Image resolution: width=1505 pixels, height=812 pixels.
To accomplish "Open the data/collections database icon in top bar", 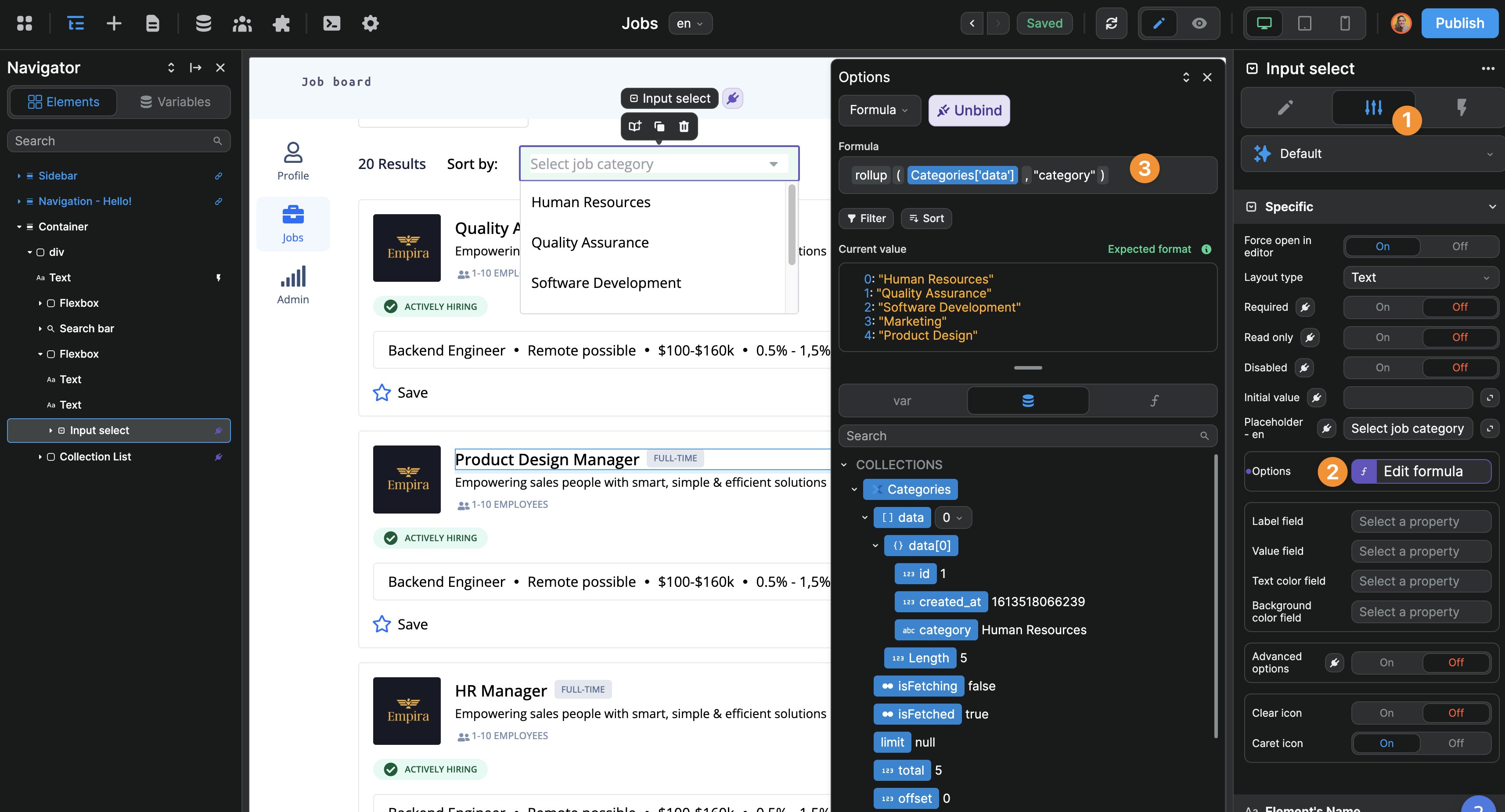I will coord(203,23).
